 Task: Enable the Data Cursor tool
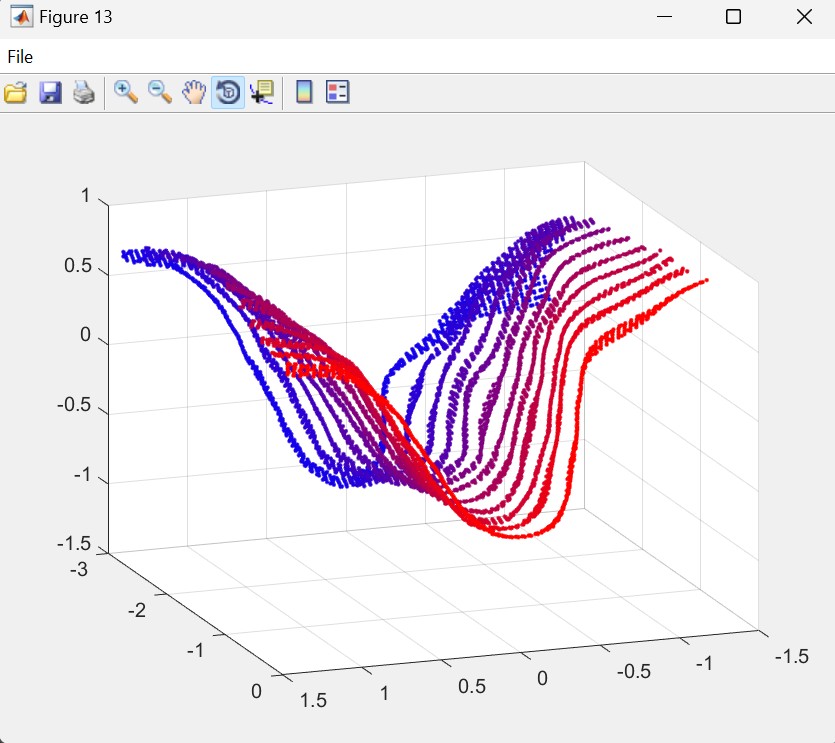point(262,93)
